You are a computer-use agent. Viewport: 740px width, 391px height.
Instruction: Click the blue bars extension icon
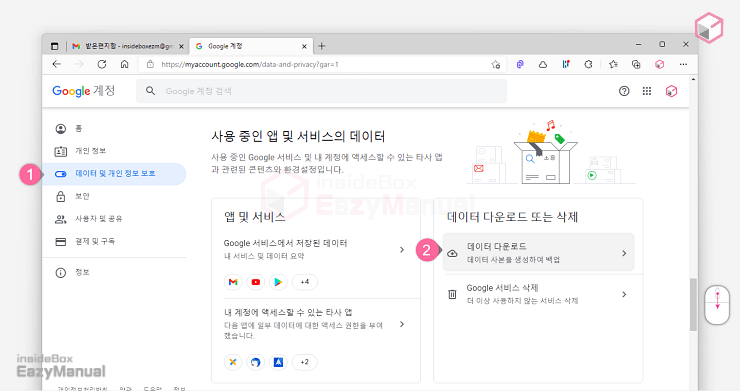coord(566,64)
